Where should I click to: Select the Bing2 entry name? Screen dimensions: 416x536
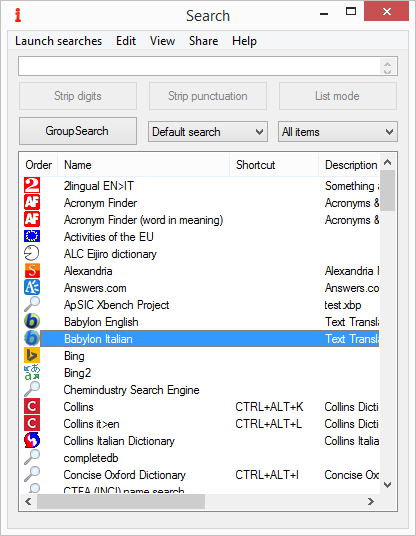tap(78, 373)
